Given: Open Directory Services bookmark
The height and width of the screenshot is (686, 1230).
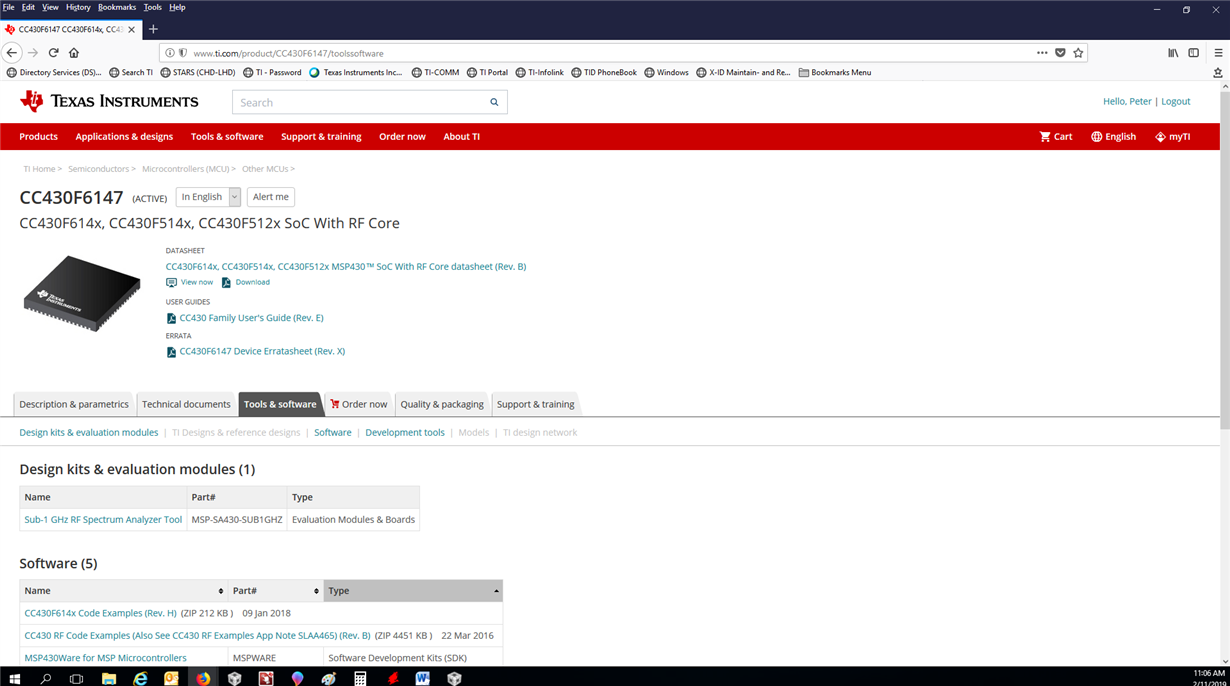Looking at the screenshot, I should [x=54, y=72].
